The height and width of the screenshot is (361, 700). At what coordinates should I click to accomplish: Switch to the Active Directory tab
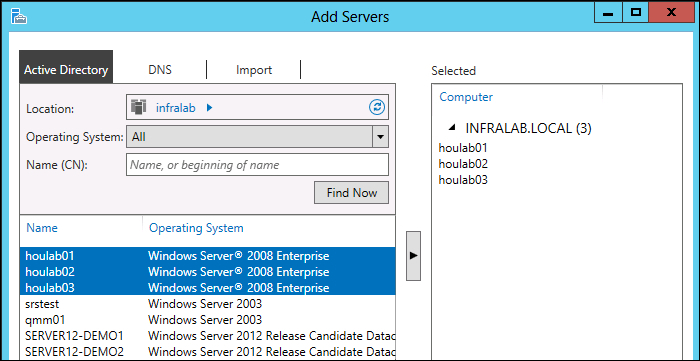coord(66,67)
